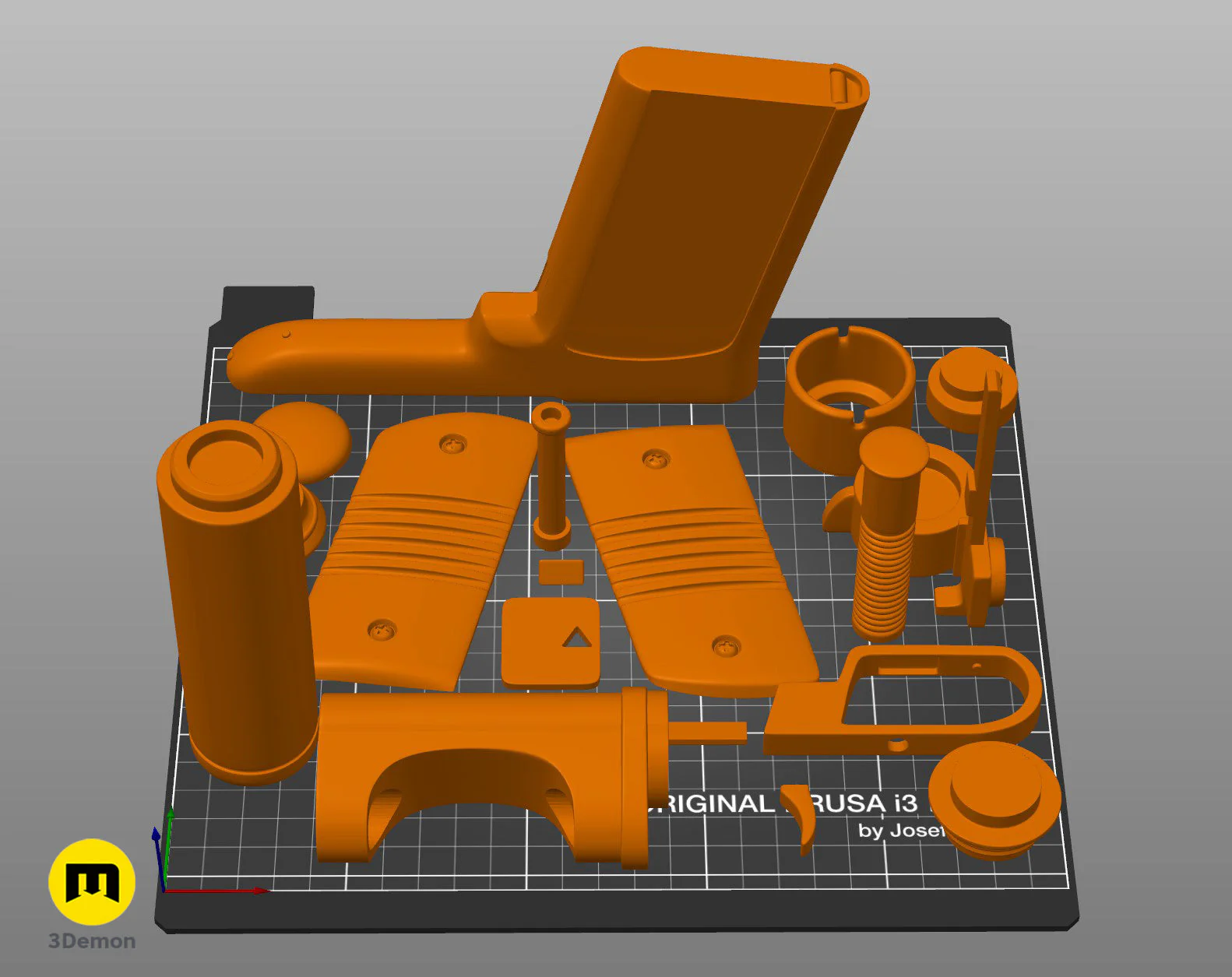Select the small flat rectangle part

[561, 571]
